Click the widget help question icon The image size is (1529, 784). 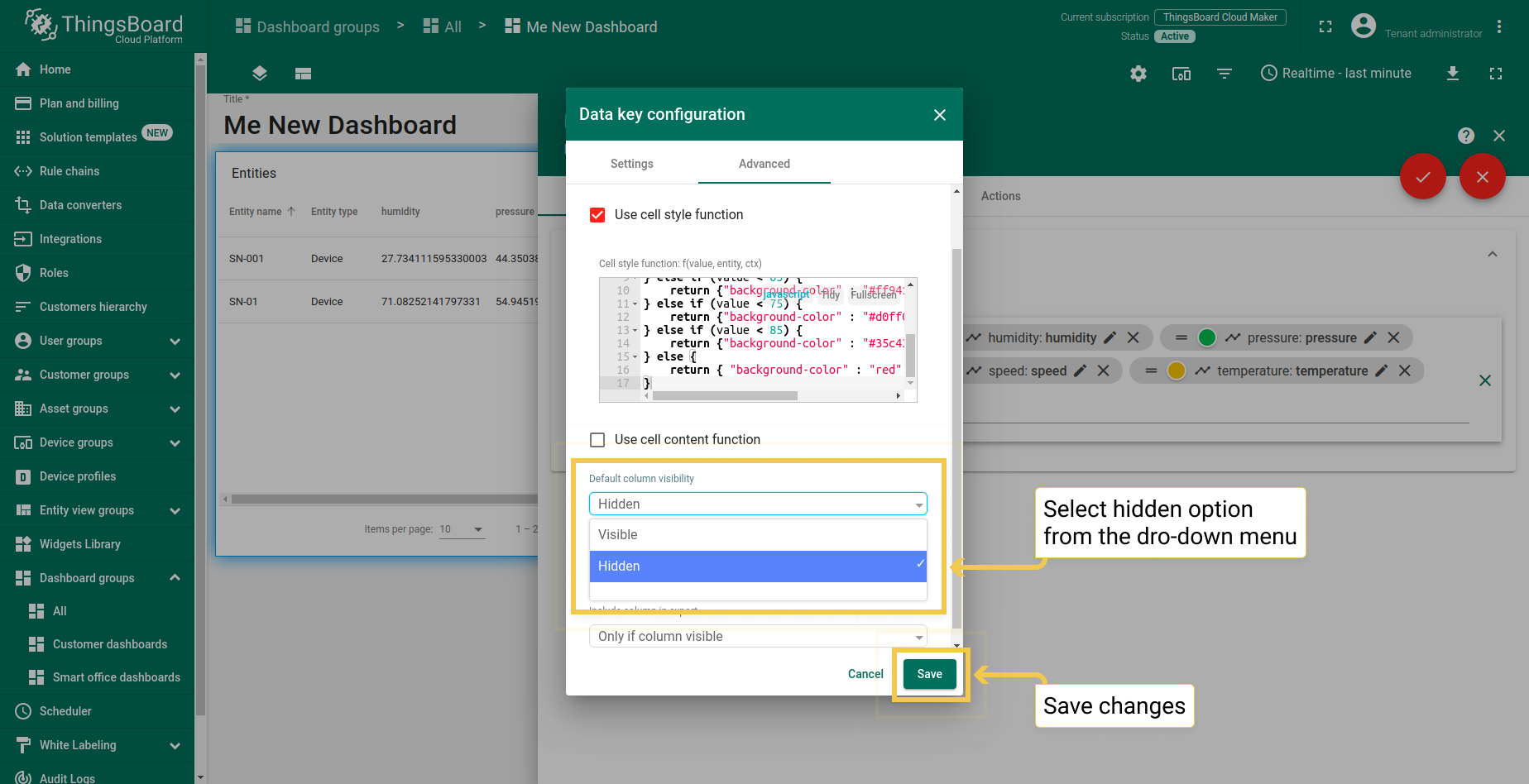[1466, 136]
